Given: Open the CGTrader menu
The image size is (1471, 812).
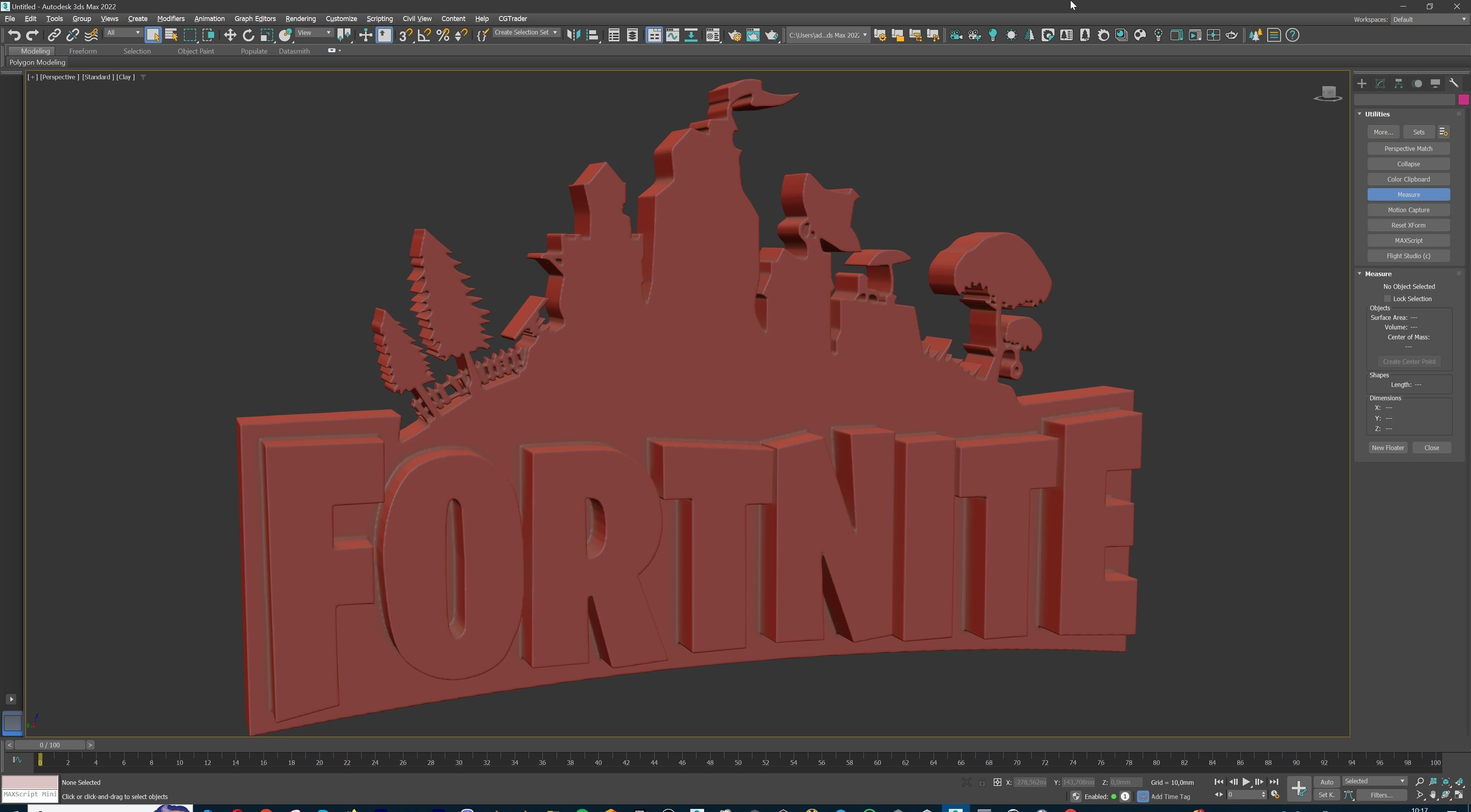Looking at the screenshot, I should click(x=512, y=19).
